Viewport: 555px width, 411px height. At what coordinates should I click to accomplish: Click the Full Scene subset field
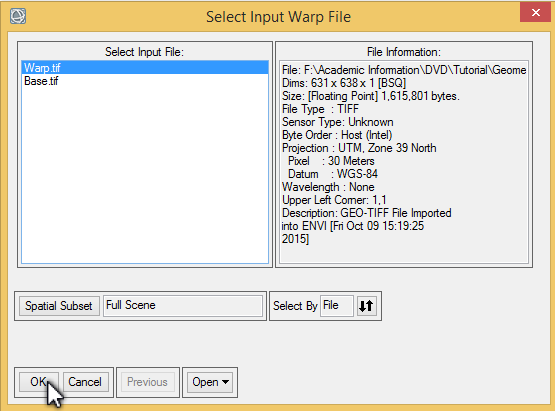pos(183,306)
